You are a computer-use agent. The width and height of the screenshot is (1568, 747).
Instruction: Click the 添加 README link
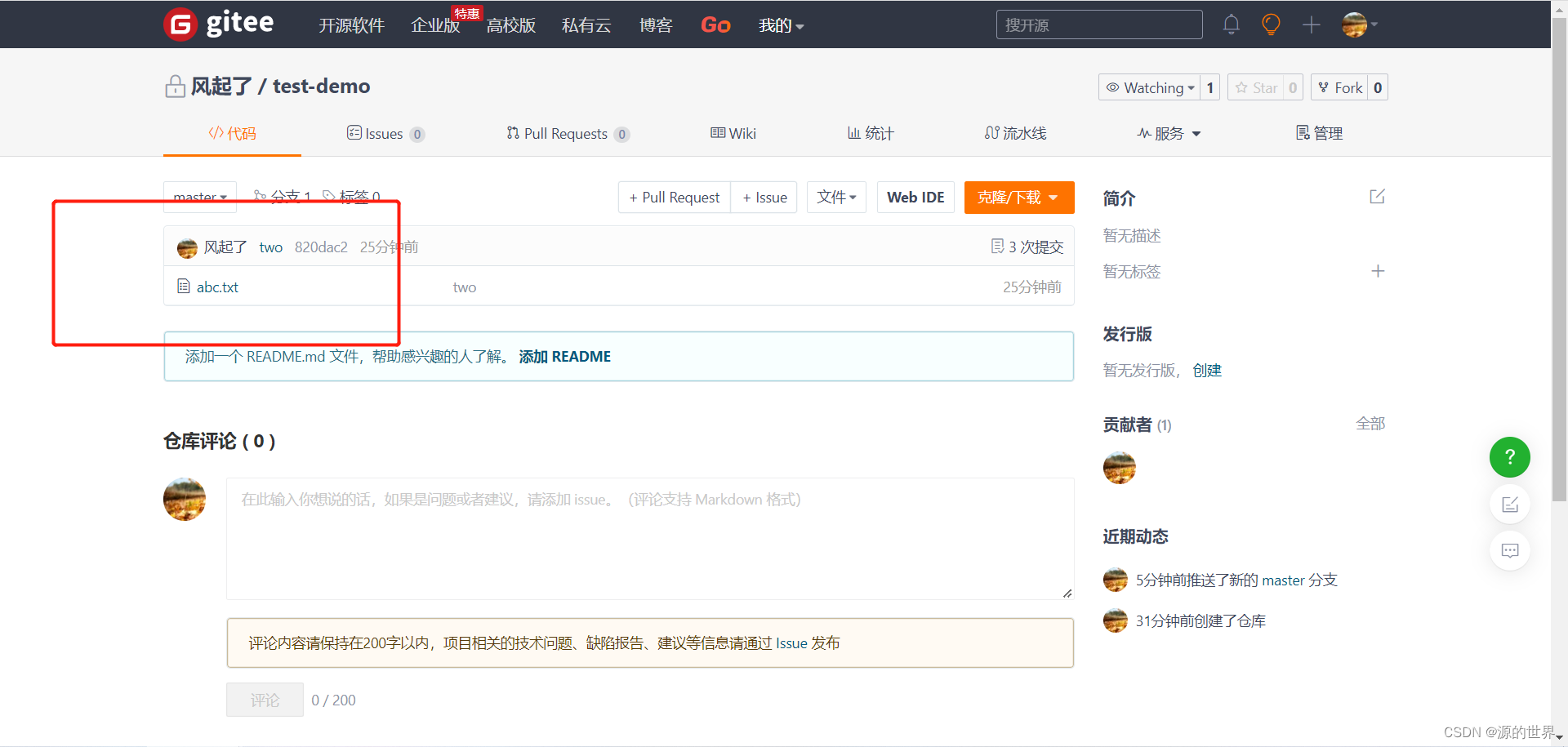(565, 357)
